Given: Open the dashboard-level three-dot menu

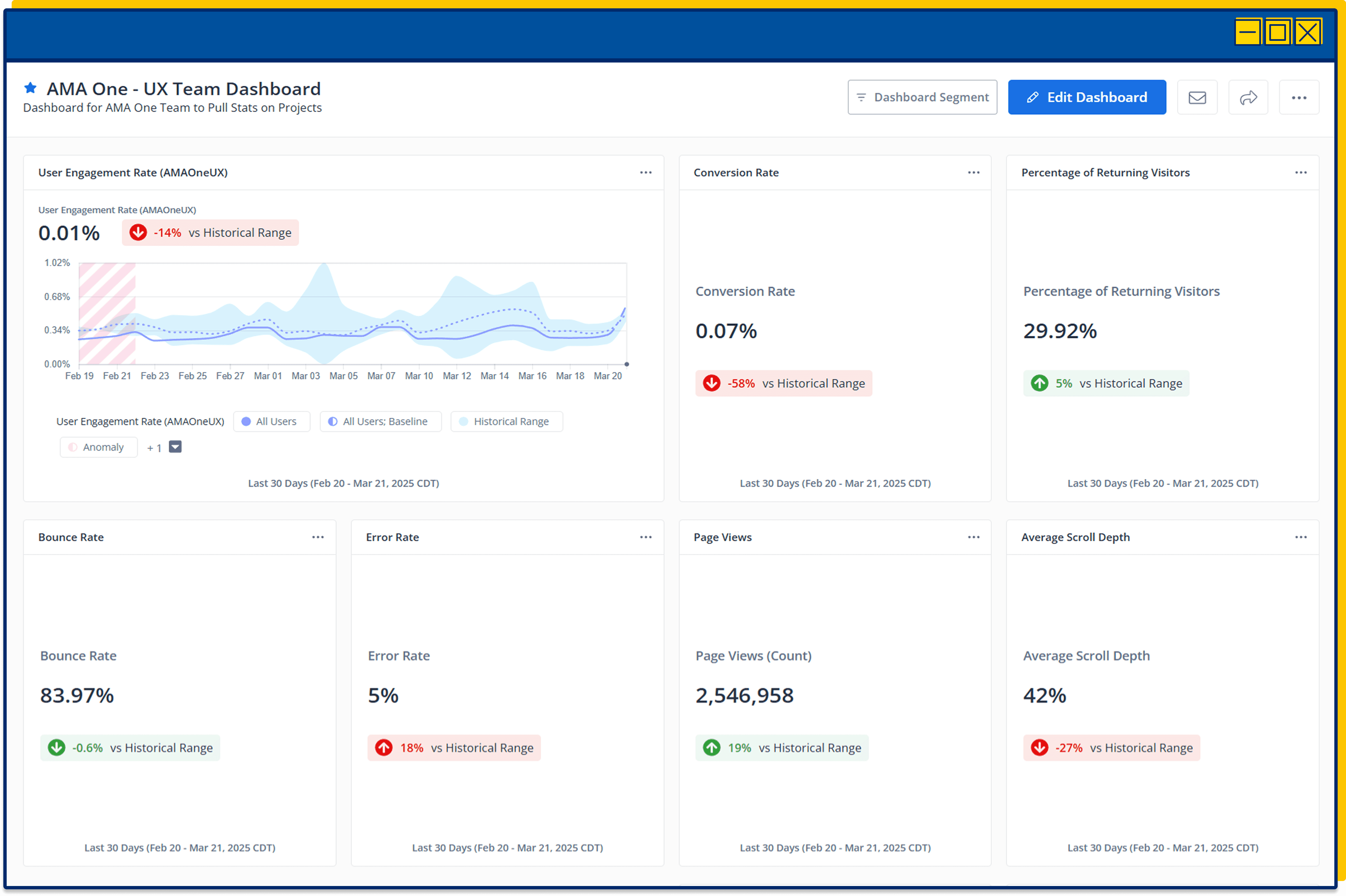Looking at the screenshot, I should pos(1298,98).
